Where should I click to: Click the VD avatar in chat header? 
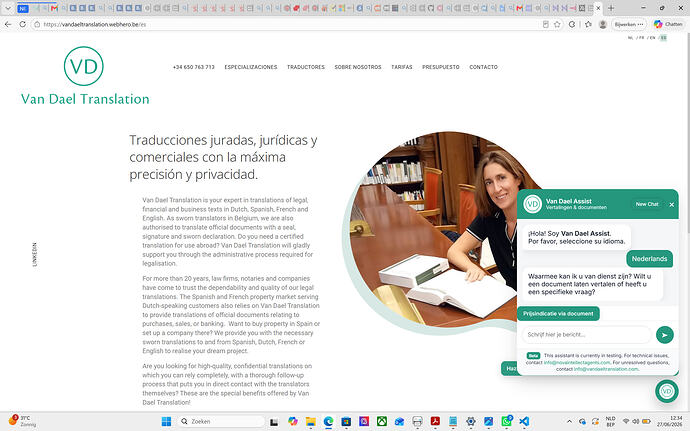coord(532,204)
